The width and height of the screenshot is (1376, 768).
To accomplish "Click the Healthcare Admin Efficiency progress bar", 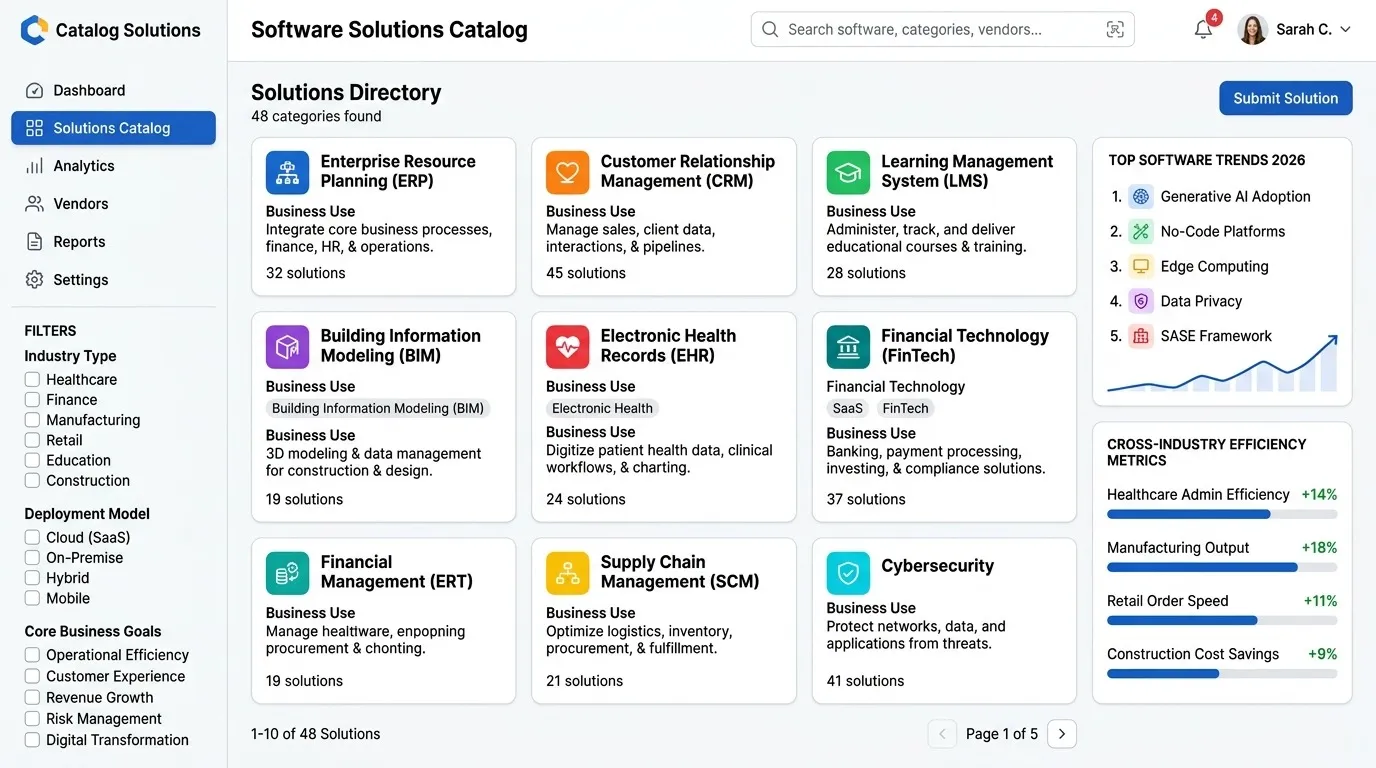I will pyautogui.click(x=1222, y=514).
